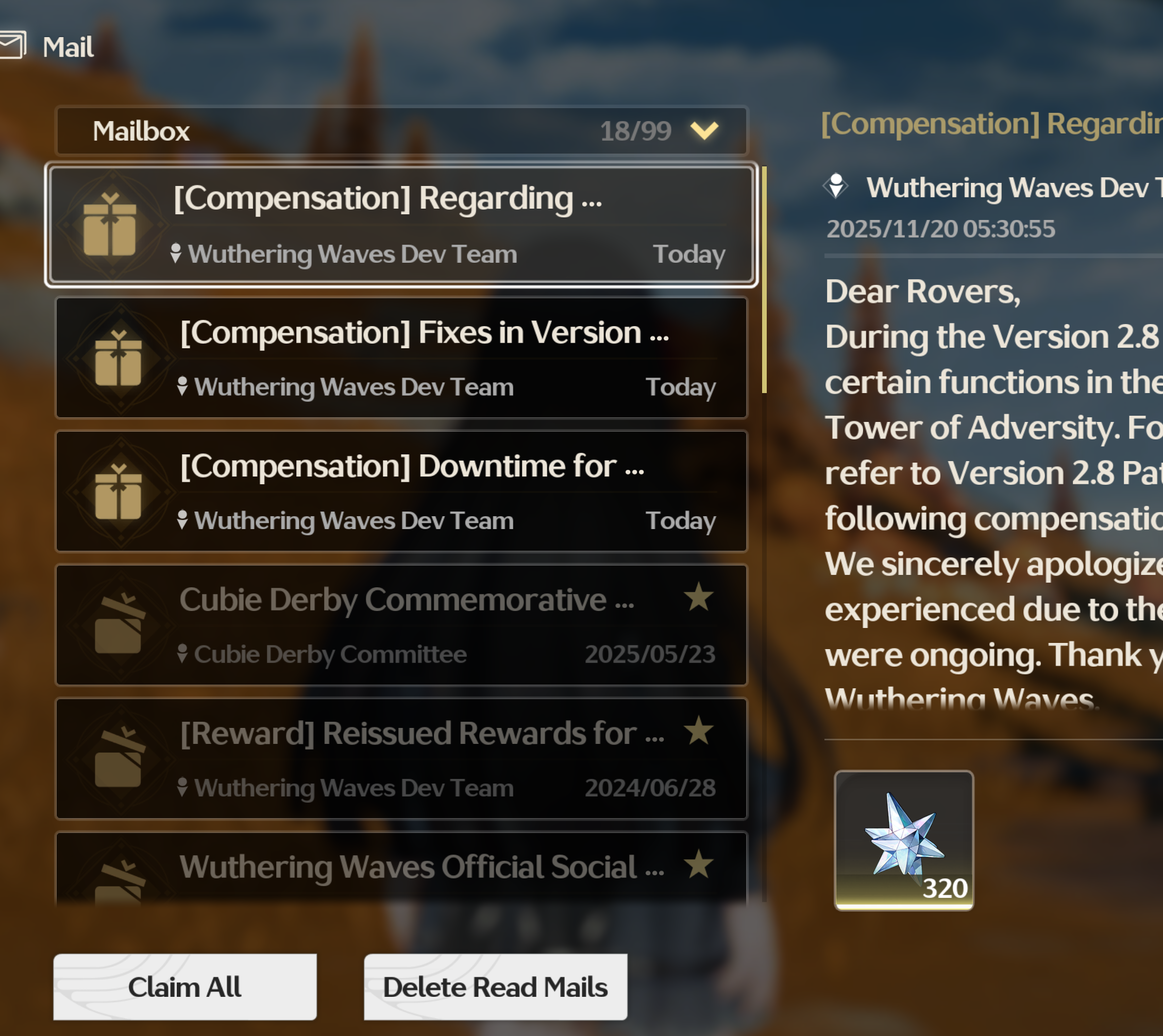Open Compensation Downtime mail
The width and height of the screenshot is (1163, 1036).
401,491
